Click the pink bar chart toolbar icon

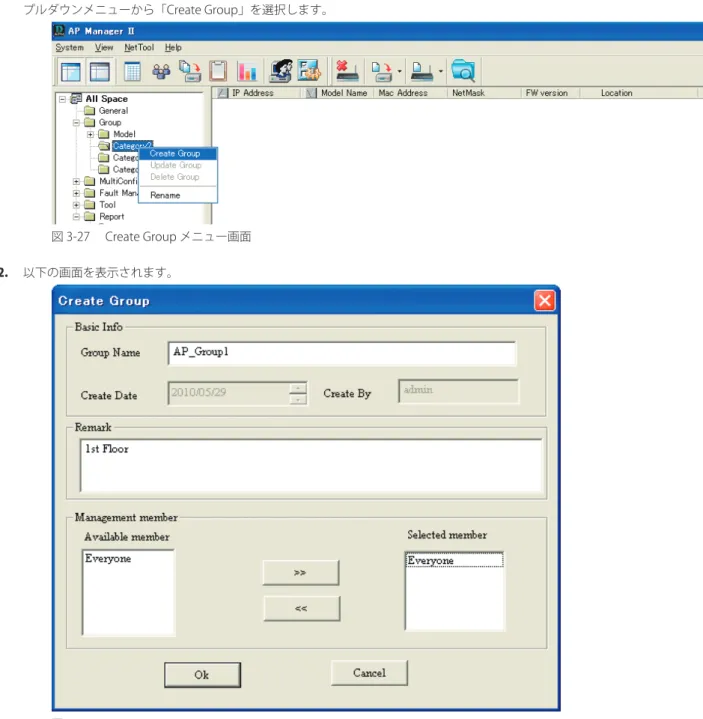coord(247,72)
